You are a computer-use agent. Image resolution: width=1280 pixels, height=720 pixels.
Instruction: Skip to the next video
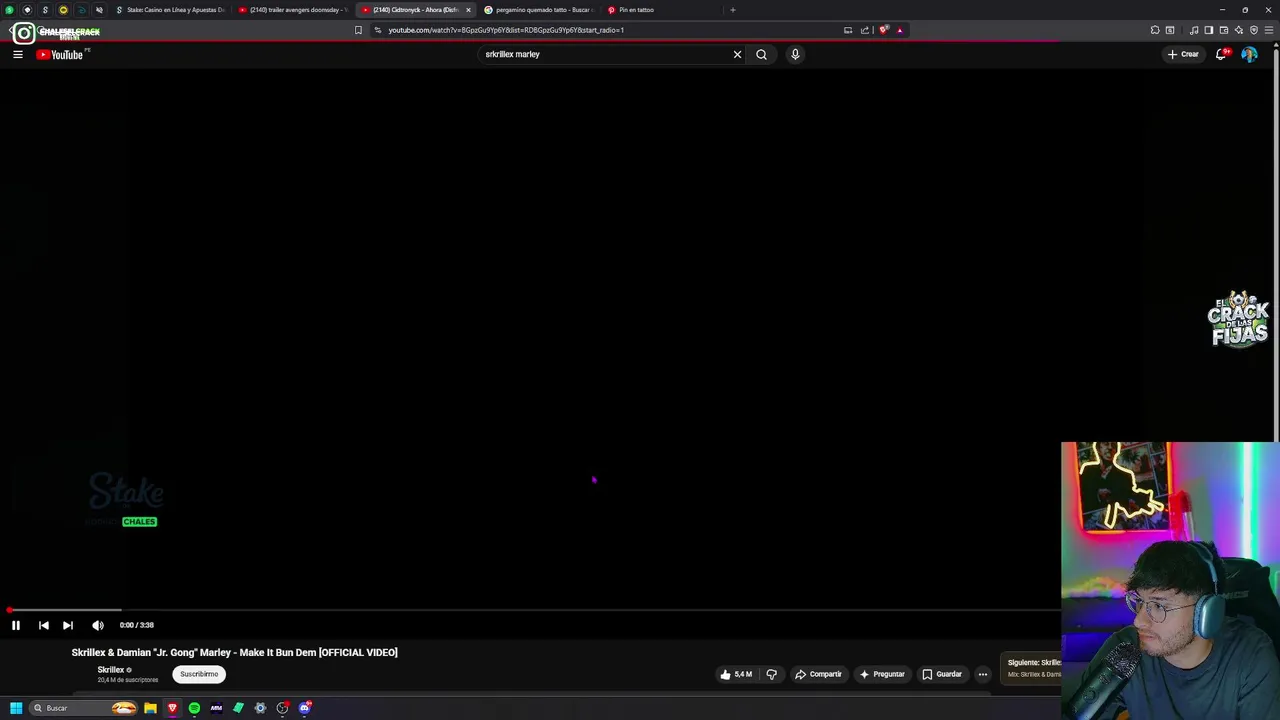(68, 625)
